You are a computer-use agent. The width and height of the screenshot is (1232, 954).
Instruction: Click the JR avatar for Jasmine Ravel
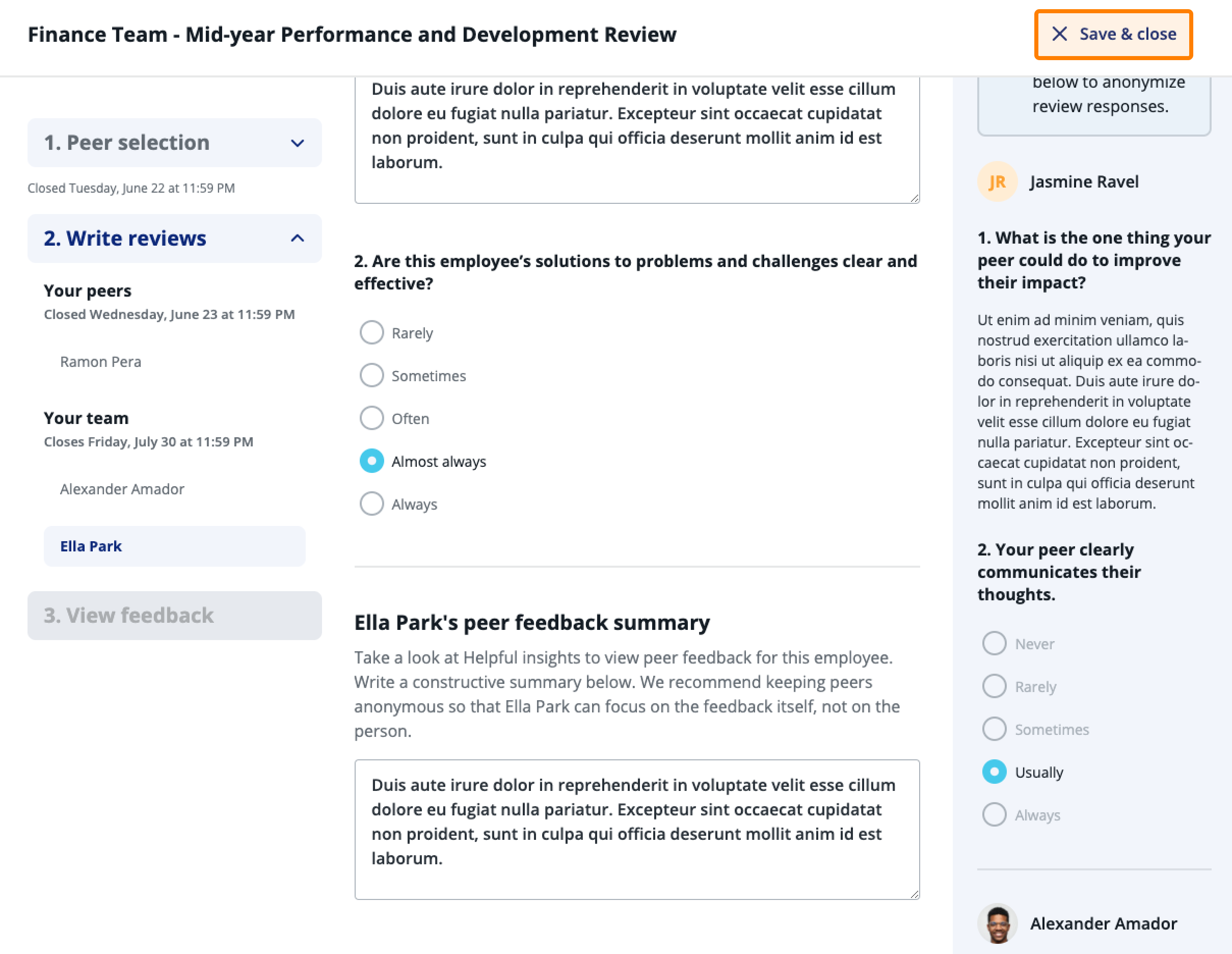click(x=997, y=181)
